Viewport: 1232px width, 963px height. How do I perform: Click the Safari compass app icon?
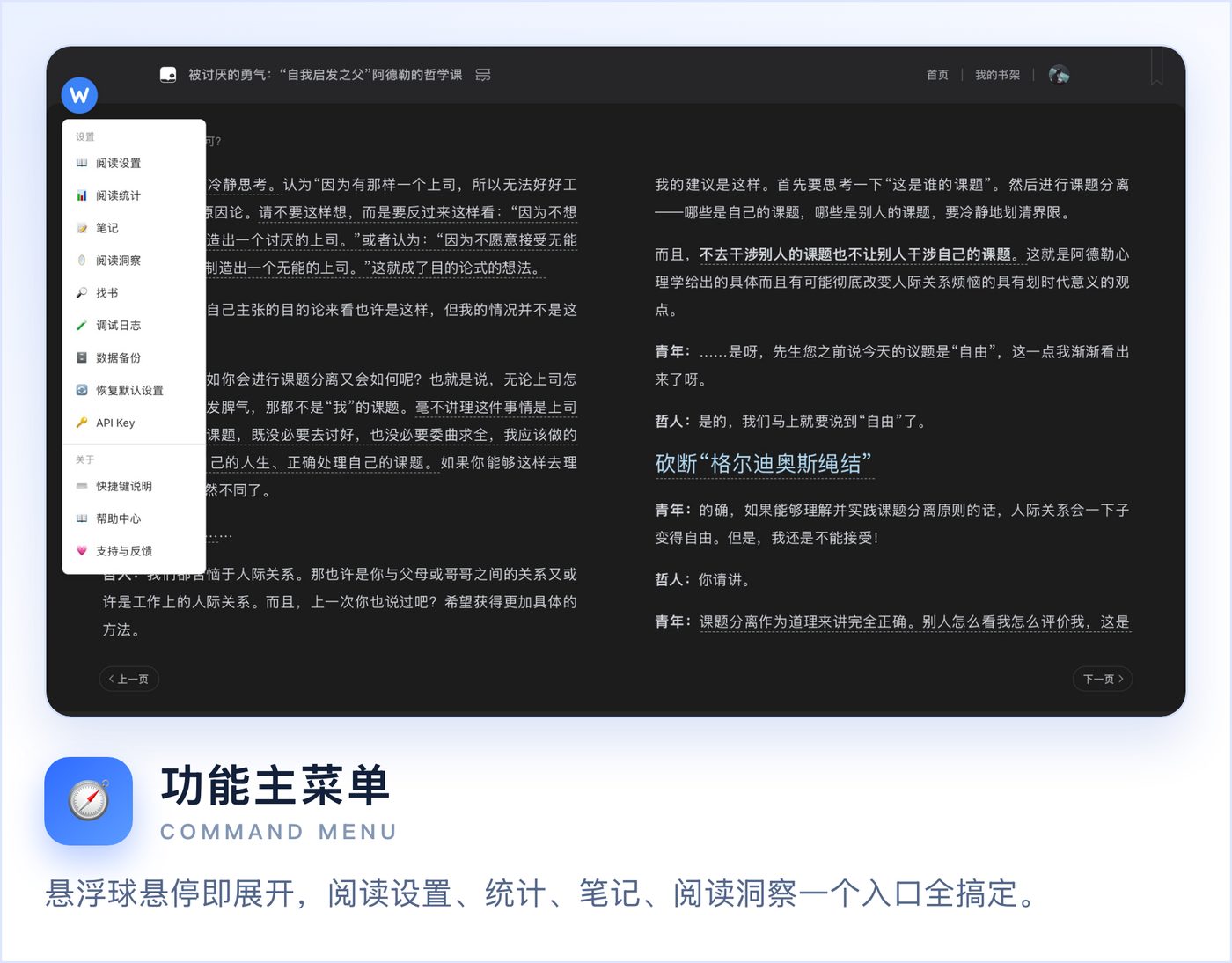(x=89, y=801)
